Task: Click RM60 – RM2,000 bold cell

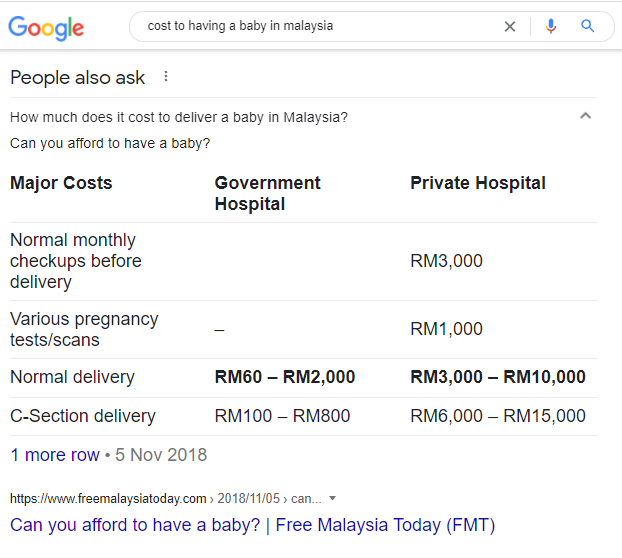Action: pyautogui.click(x=284, y=377)
